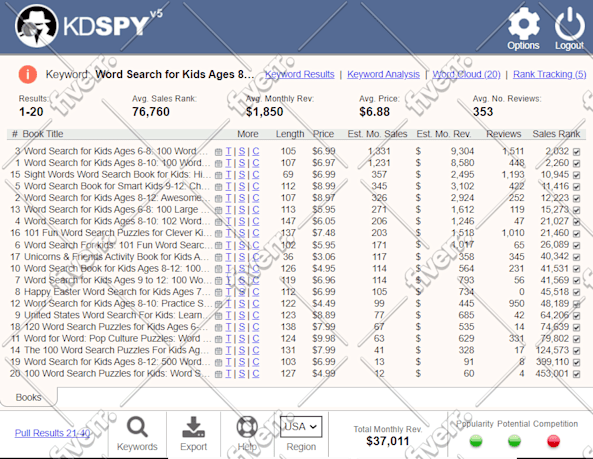Sort by Est. Mo. Rev. header
The image size is (593, 459).
pyautogui.click(x=444, y=134)
